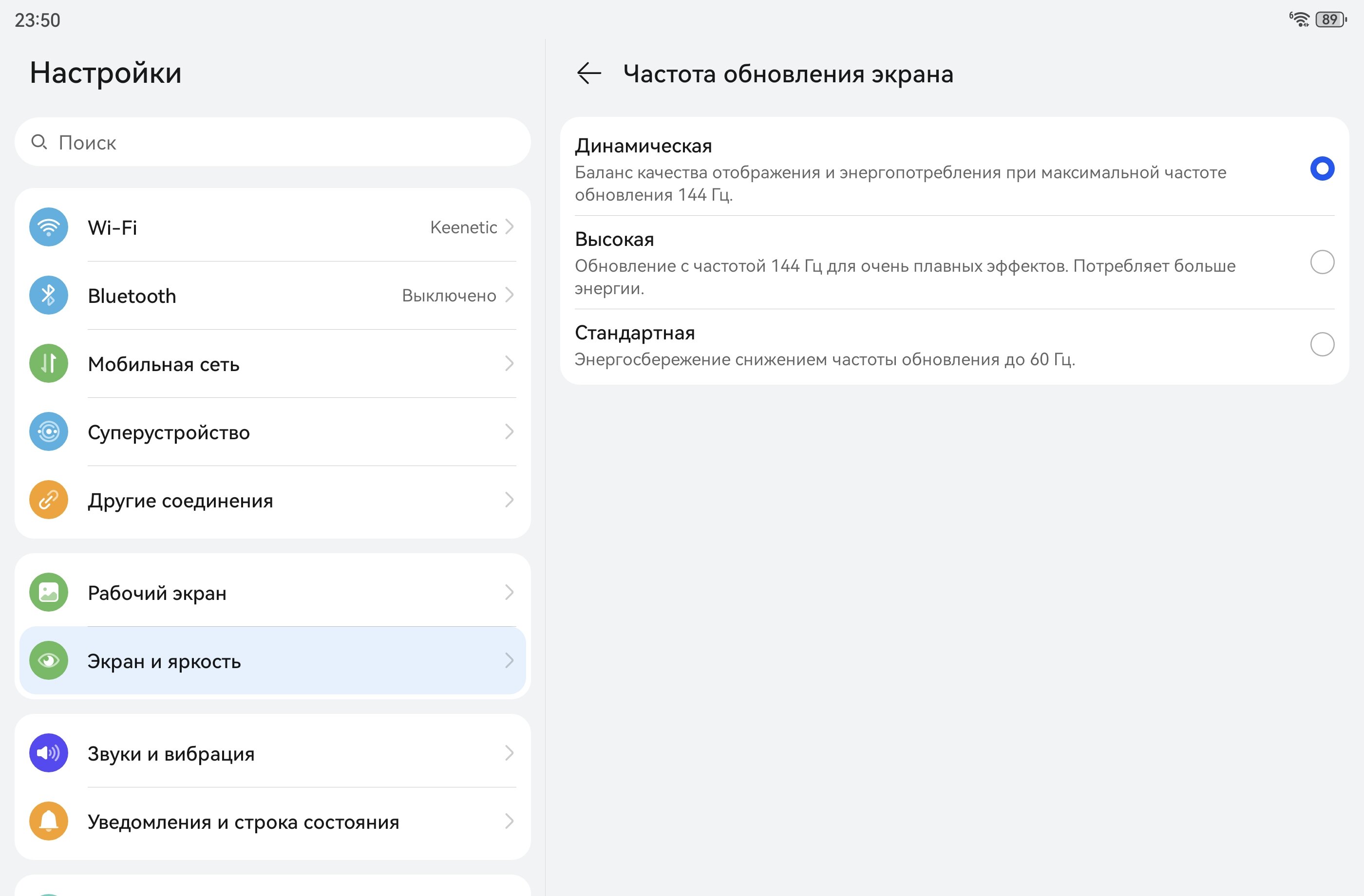Select the Динамическая refresh rate option

1322,168
